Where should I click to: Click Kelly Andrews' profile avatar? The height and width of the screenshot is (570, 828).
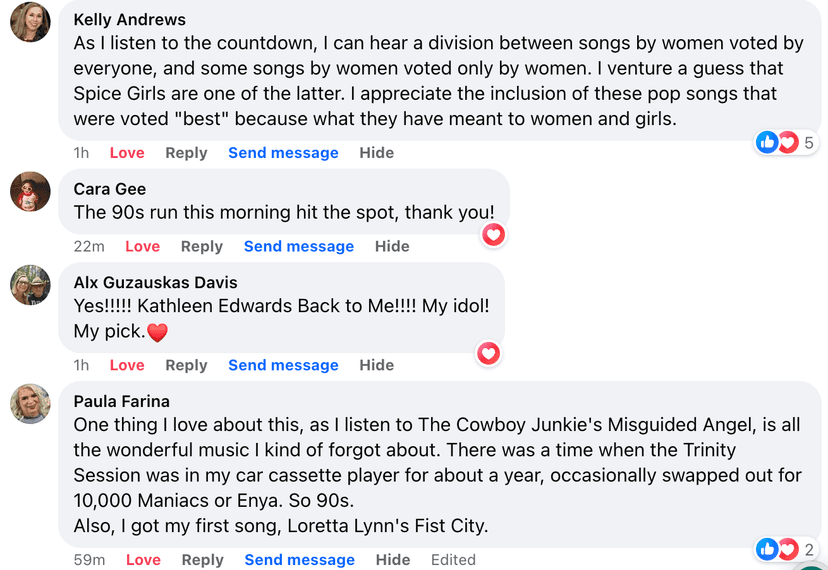[30, 22]
